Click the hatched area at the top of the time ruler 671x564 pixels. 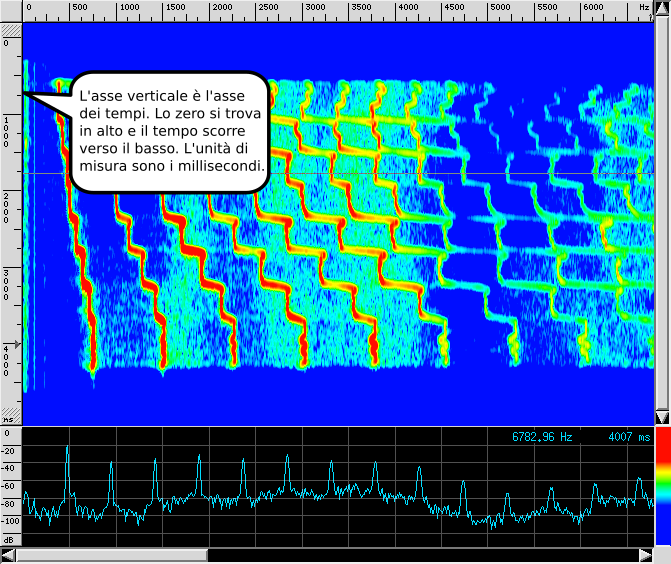10,30
